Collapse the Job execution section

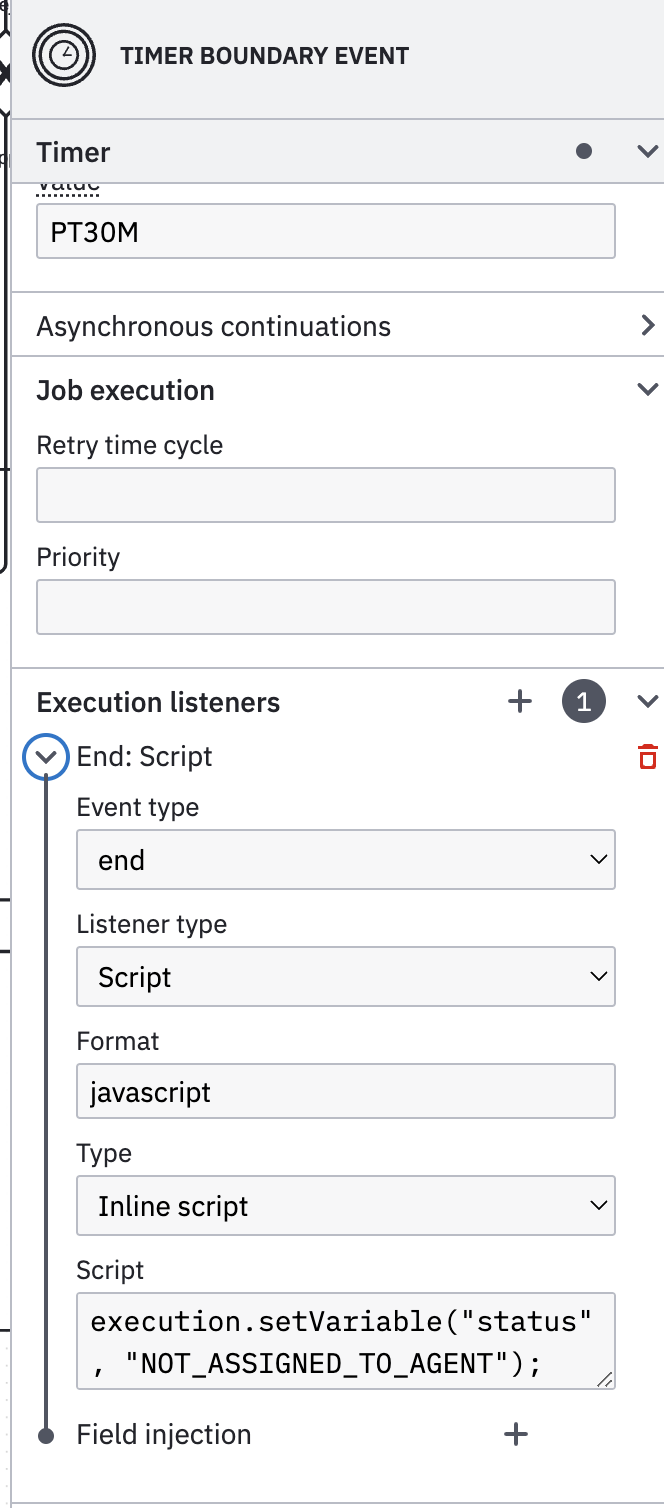[x=647, y=390]
